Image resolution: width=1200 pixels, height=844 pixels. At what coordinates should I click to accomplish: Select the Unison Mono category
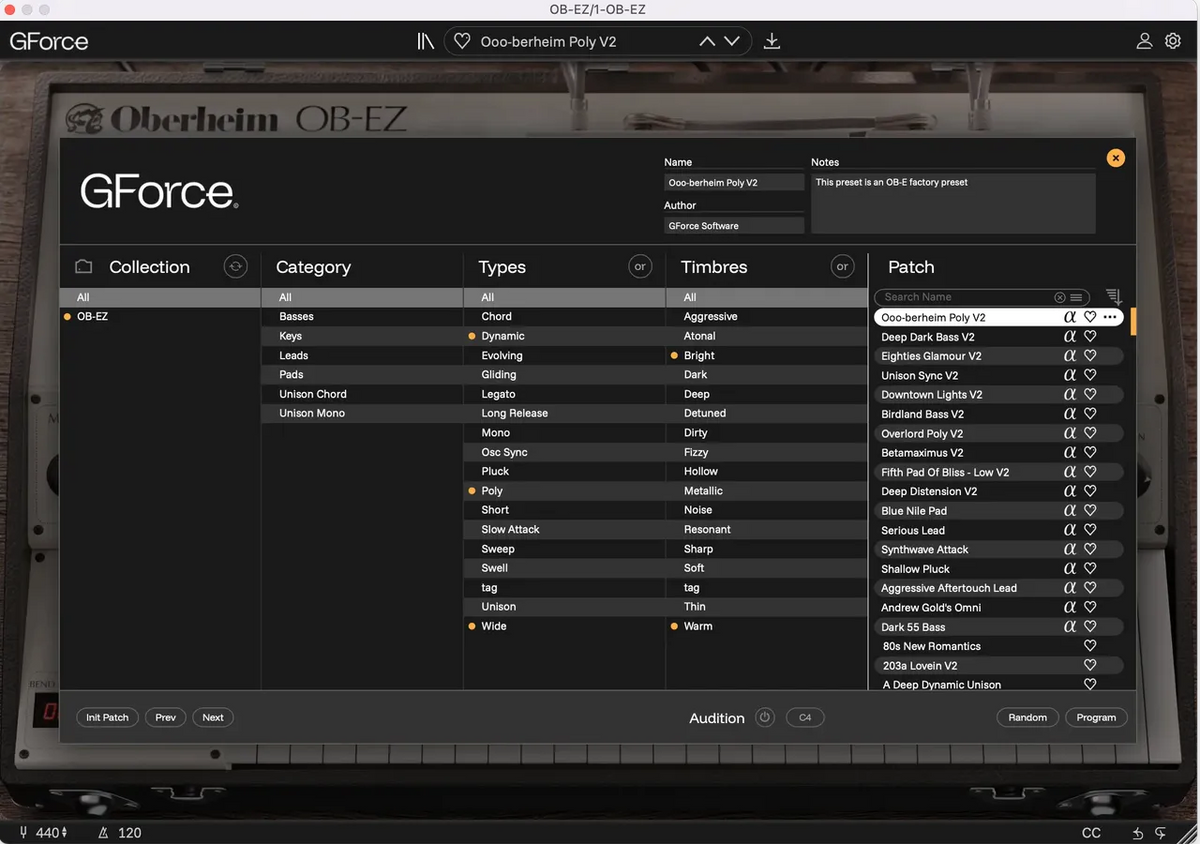362,413
